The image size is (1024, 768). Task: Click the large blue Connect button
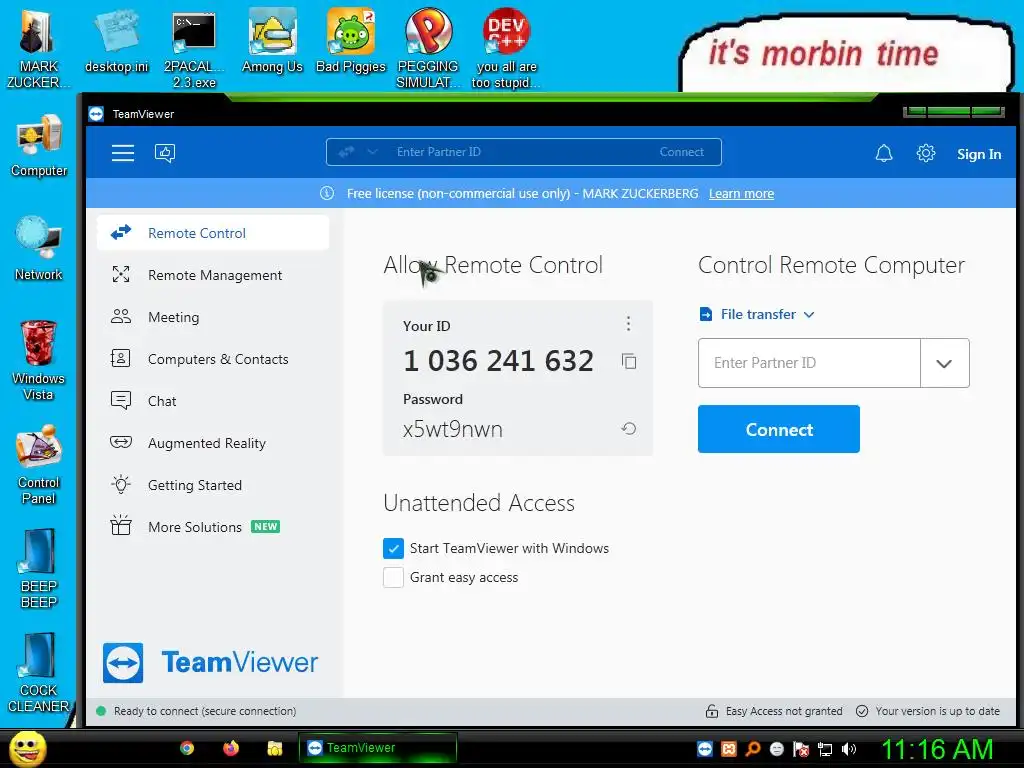(x=778, y=429)
